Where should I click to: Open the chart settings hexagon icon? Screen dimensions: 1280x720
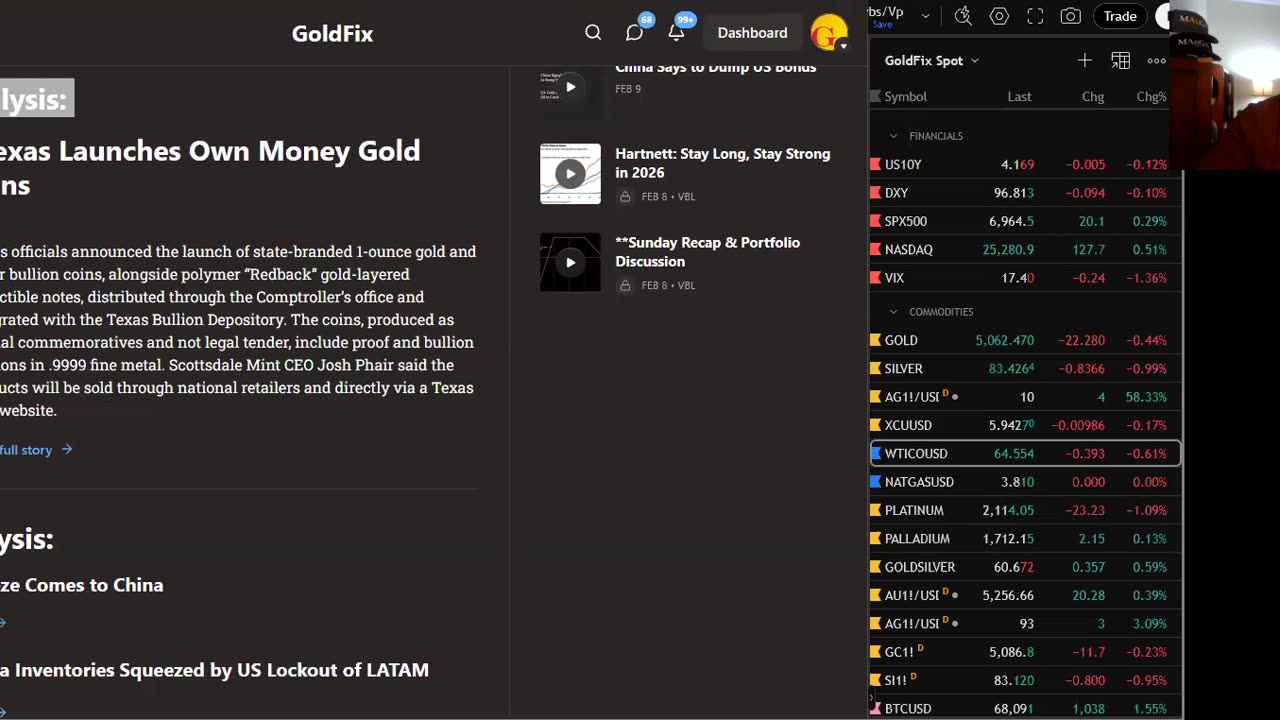(999, 16)
